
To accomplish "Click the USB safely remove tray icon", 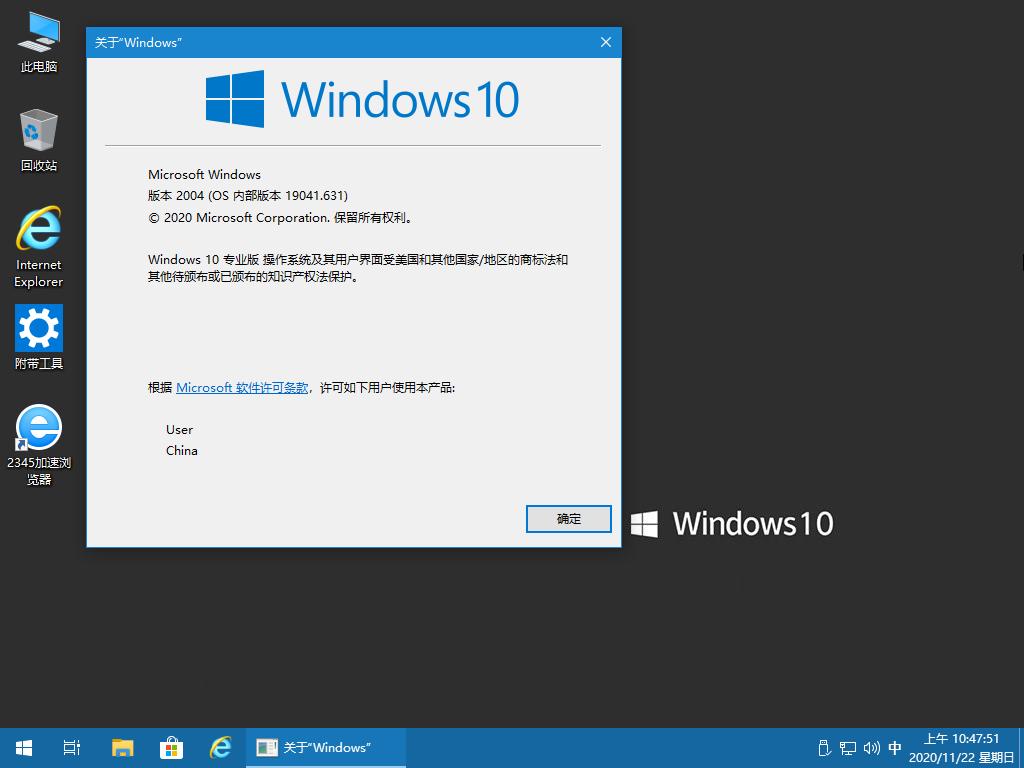I will (x=824, y=748).
